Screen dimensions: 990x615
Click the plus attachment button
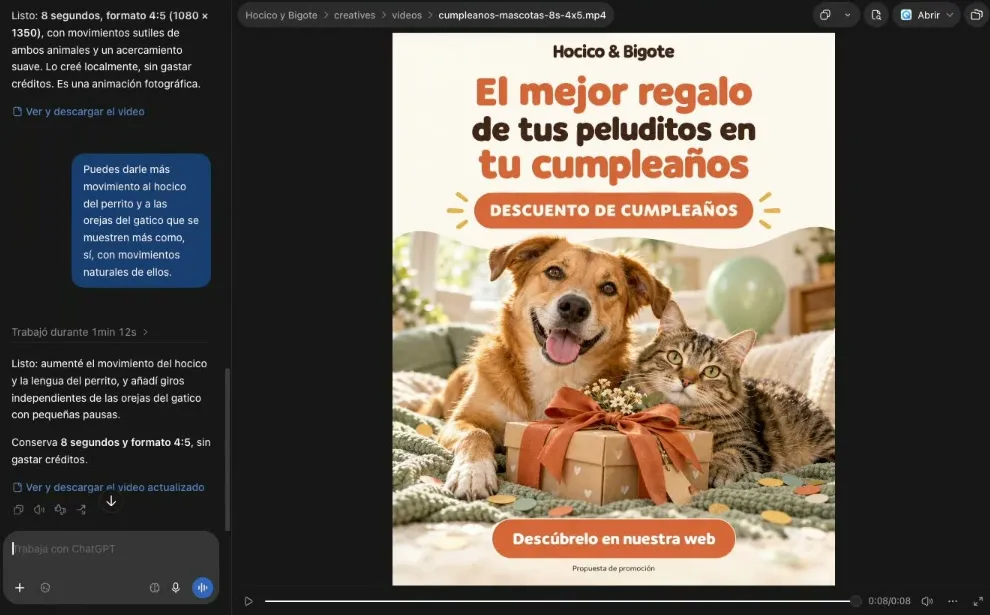pyautogui.click(x=20, y=588)
